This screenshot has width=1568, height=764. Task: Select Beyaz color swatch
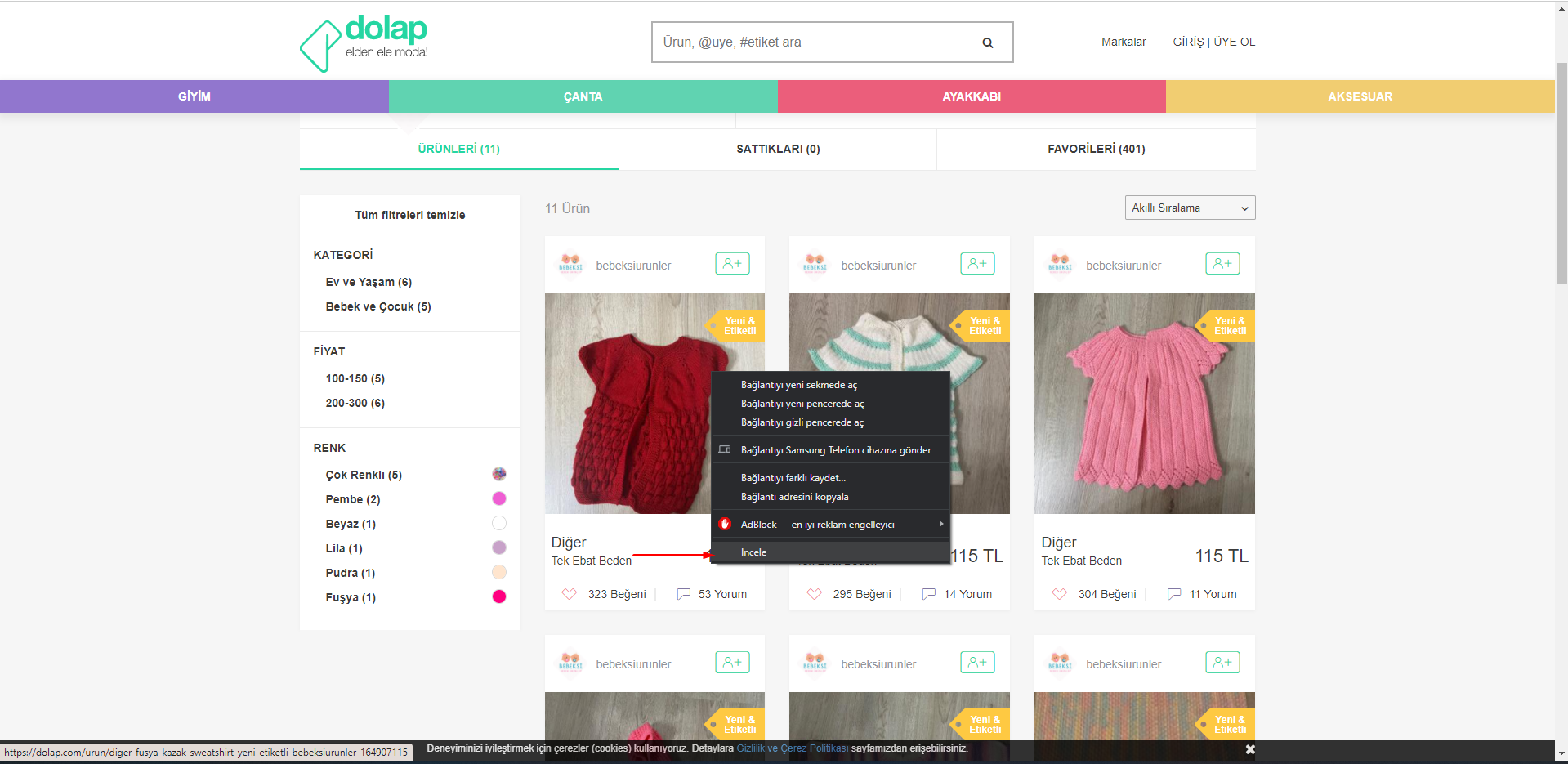click(x=499, y=523)
